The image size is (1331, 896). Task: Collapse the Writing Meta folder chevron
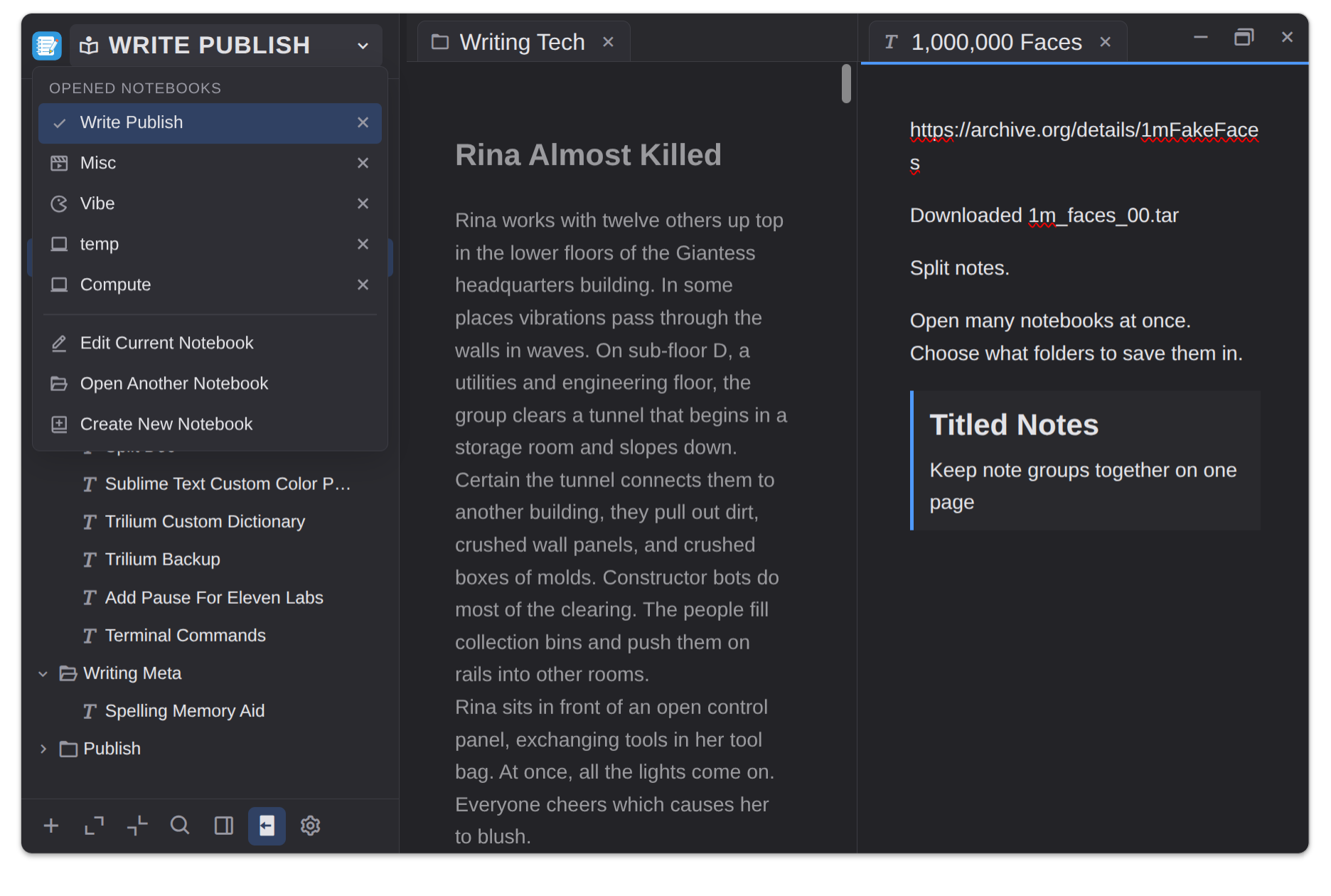(43, 673)
